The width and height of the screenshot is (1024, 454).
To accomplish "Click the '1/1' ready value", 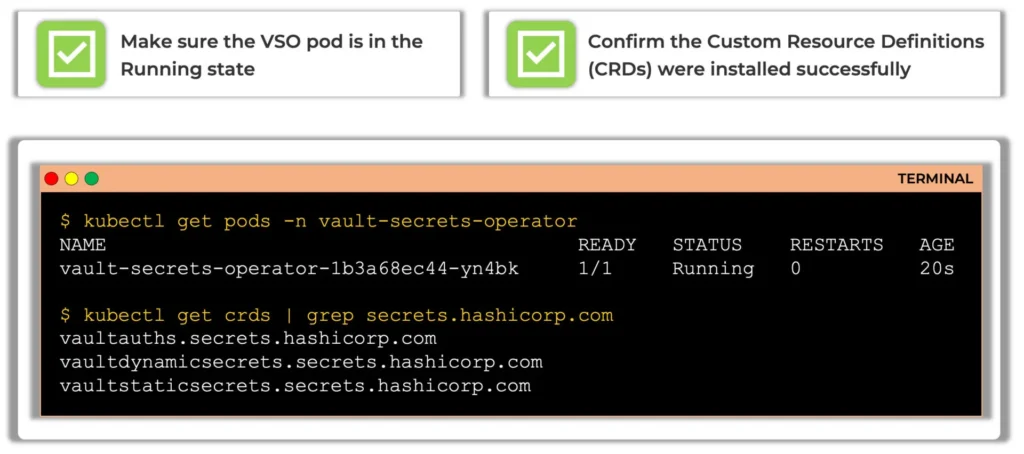I will click(x=595, y=268).
